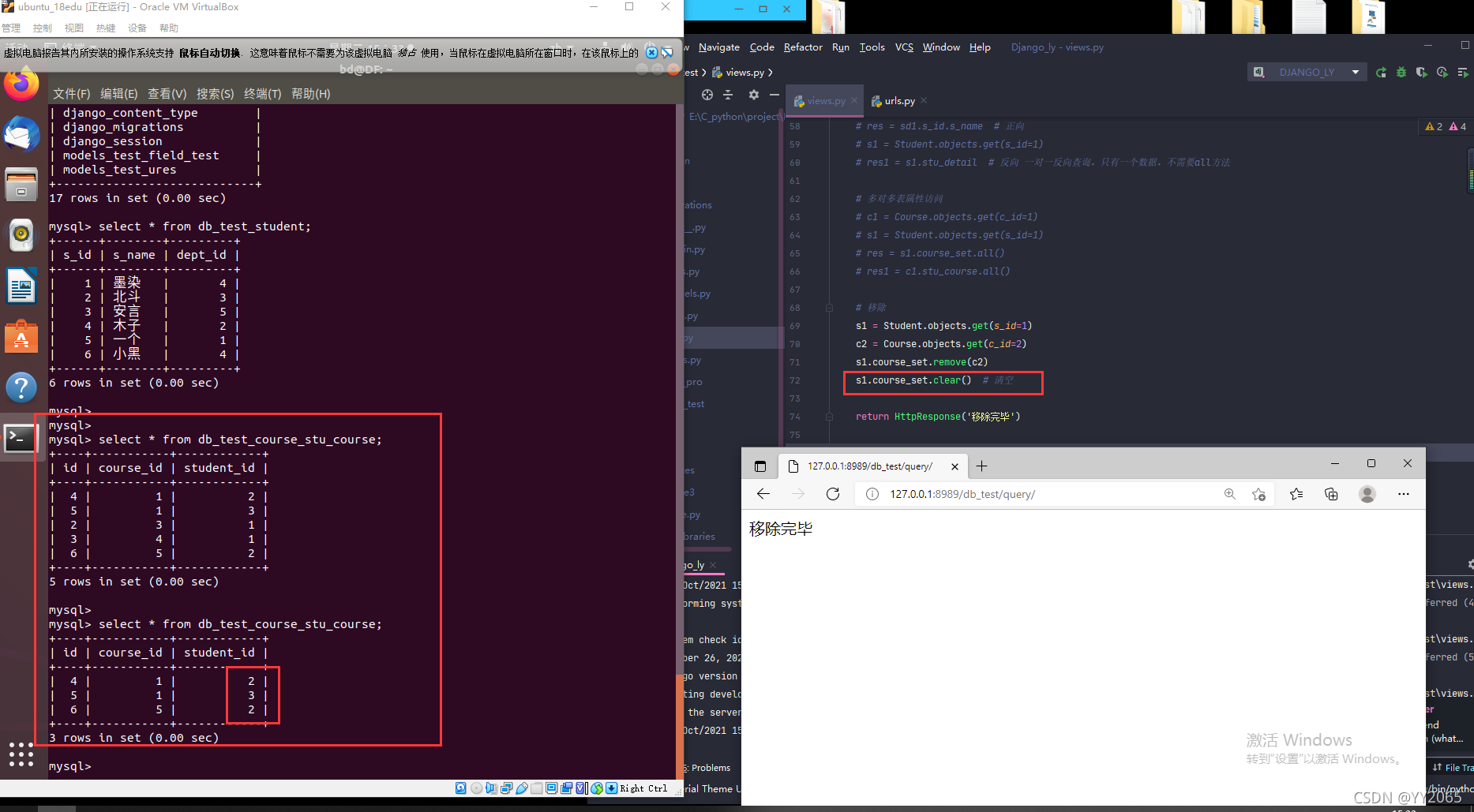Add this page to favorites star
Screen dimensions: 1474x812
(x=1258, y=494)
